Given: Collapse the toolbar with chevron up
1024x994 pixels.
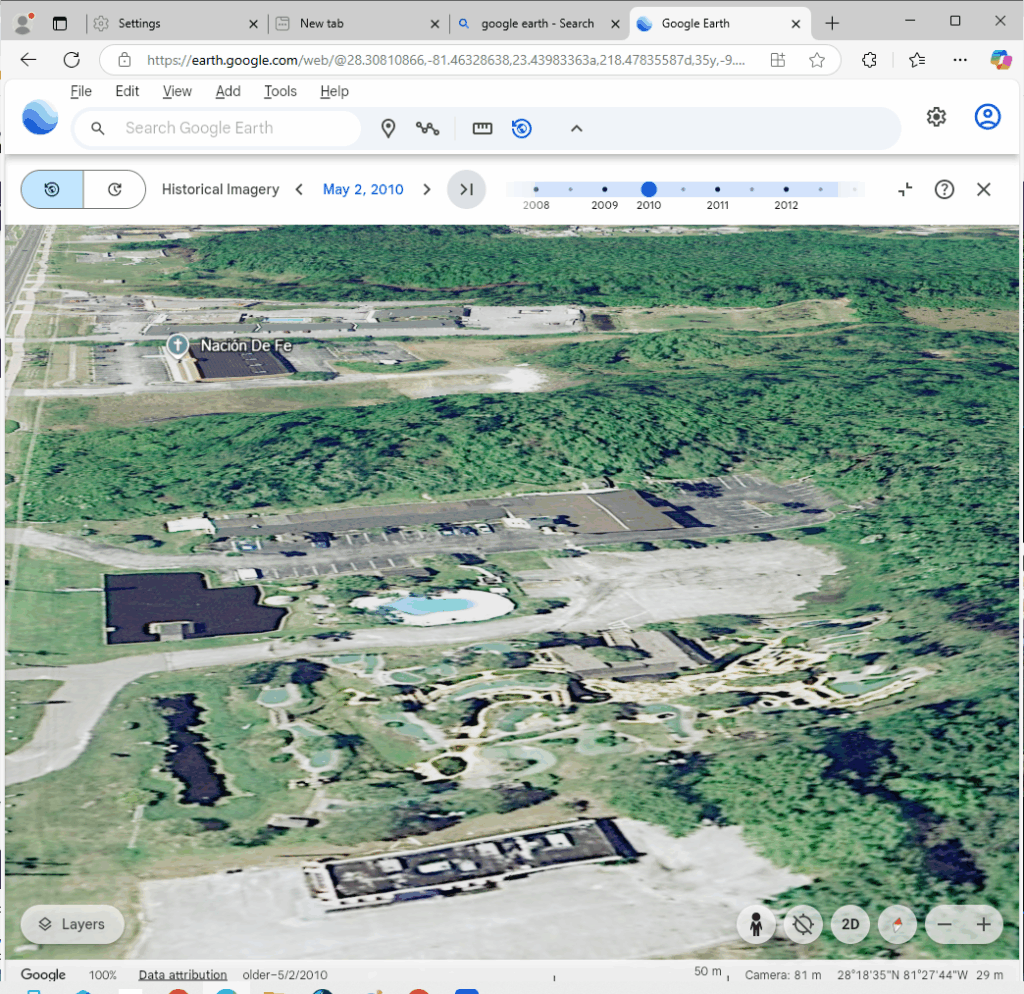Looking at the screenshot, I should tap(576, 128).
